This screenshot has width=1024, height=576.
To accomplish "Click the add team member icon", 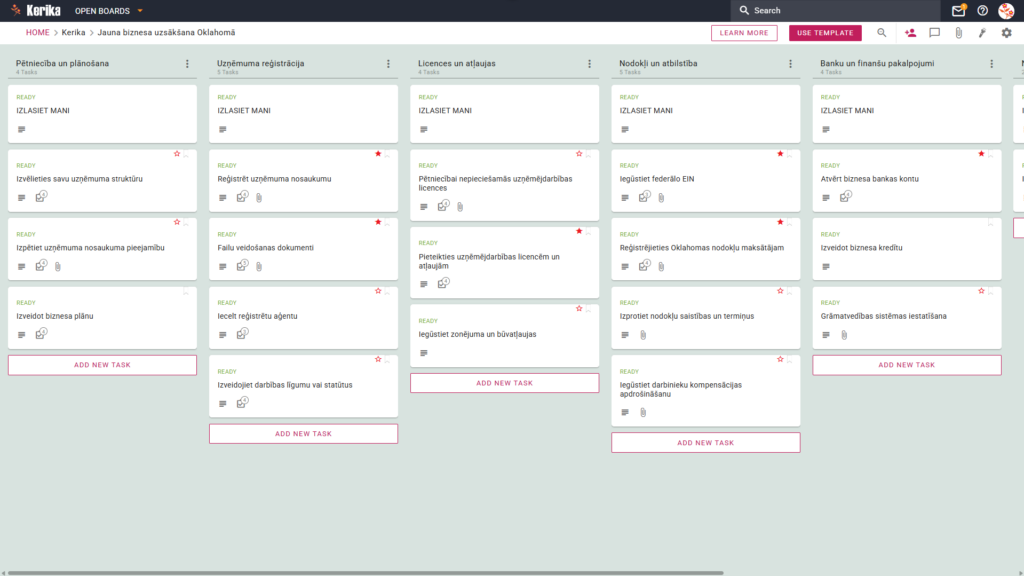I will coord(910,33).
